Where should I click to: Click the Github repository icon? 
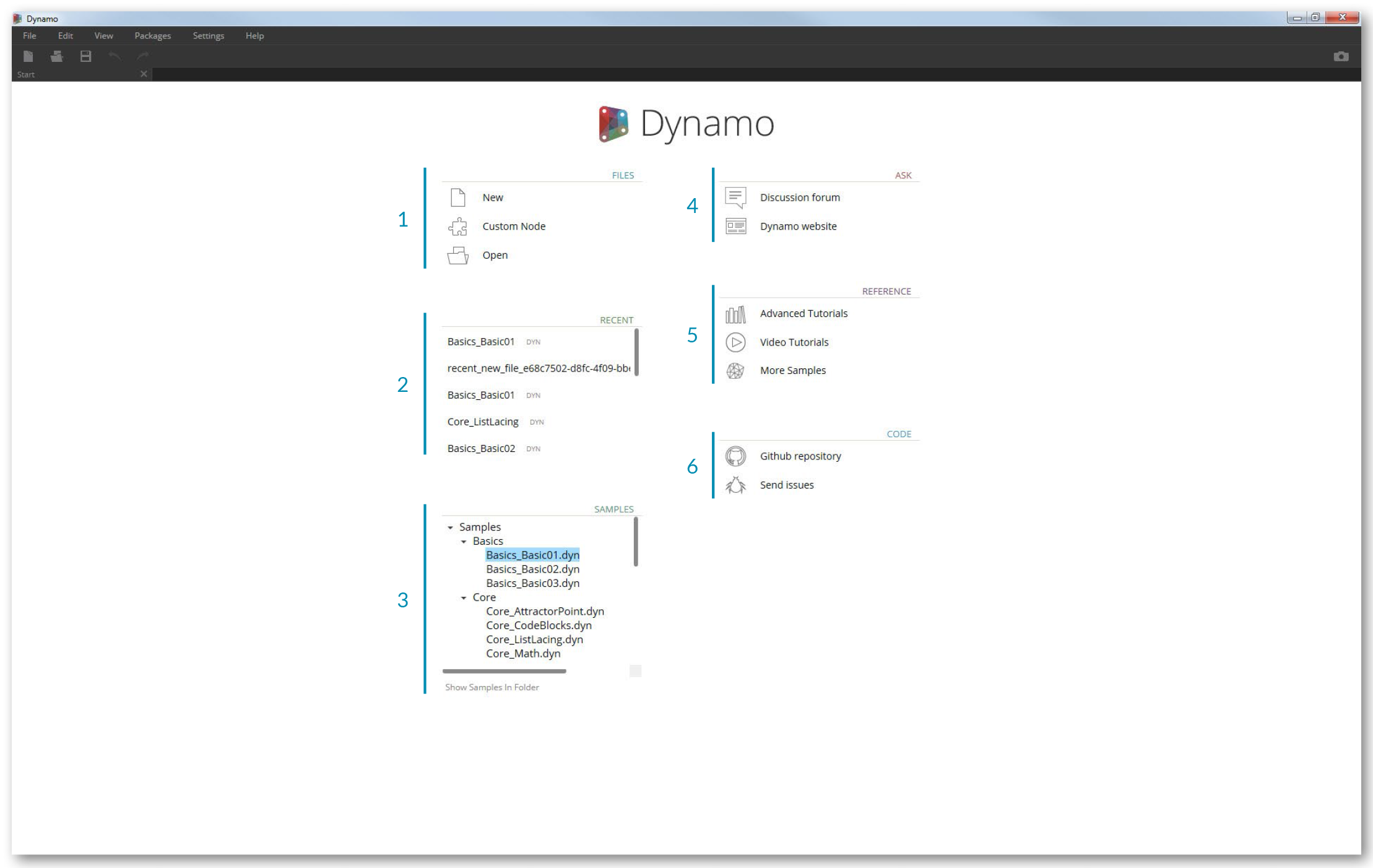click(735, 455)
